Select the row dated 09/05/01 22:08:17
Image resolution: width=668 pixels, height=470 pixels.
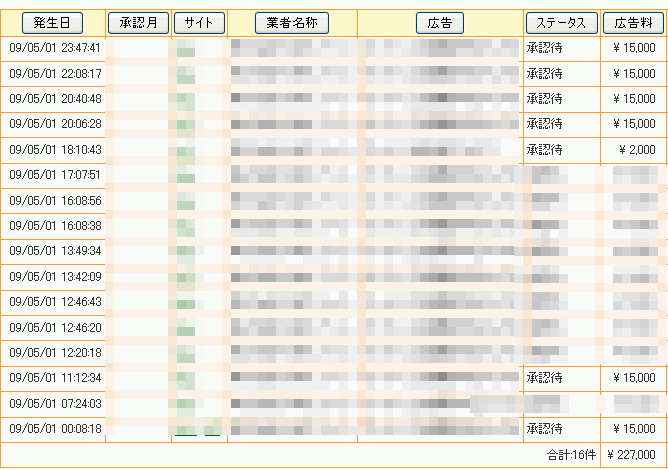pyautogui.click(x=334, y=74)
